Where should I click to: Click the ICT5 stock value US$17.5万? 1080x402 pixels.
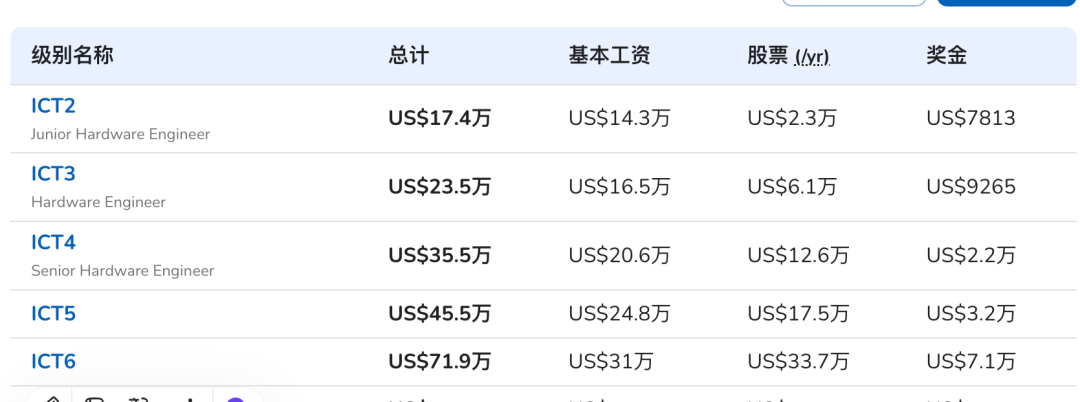(797, 314)
